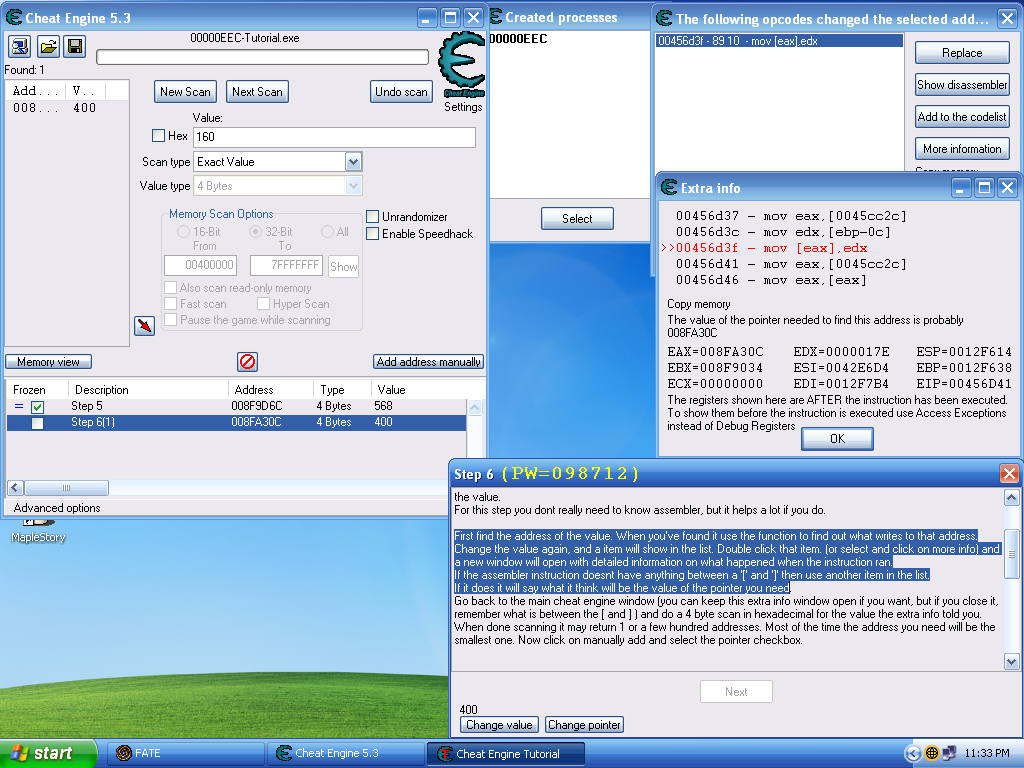Open the MapleStory desktop icon

38,530
